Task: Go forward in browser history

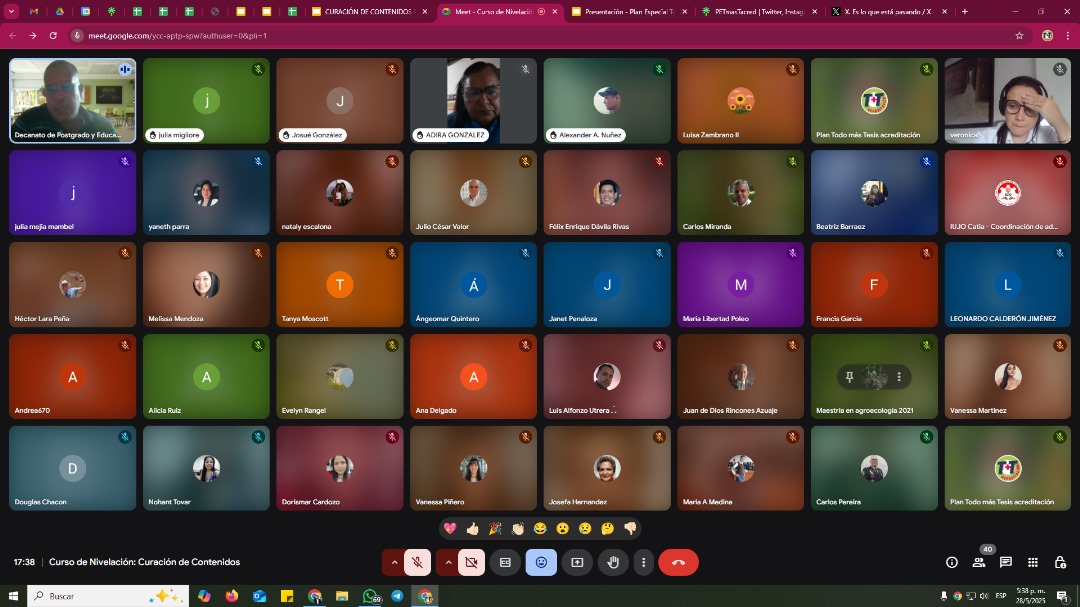Action: [x=32, y=36]
